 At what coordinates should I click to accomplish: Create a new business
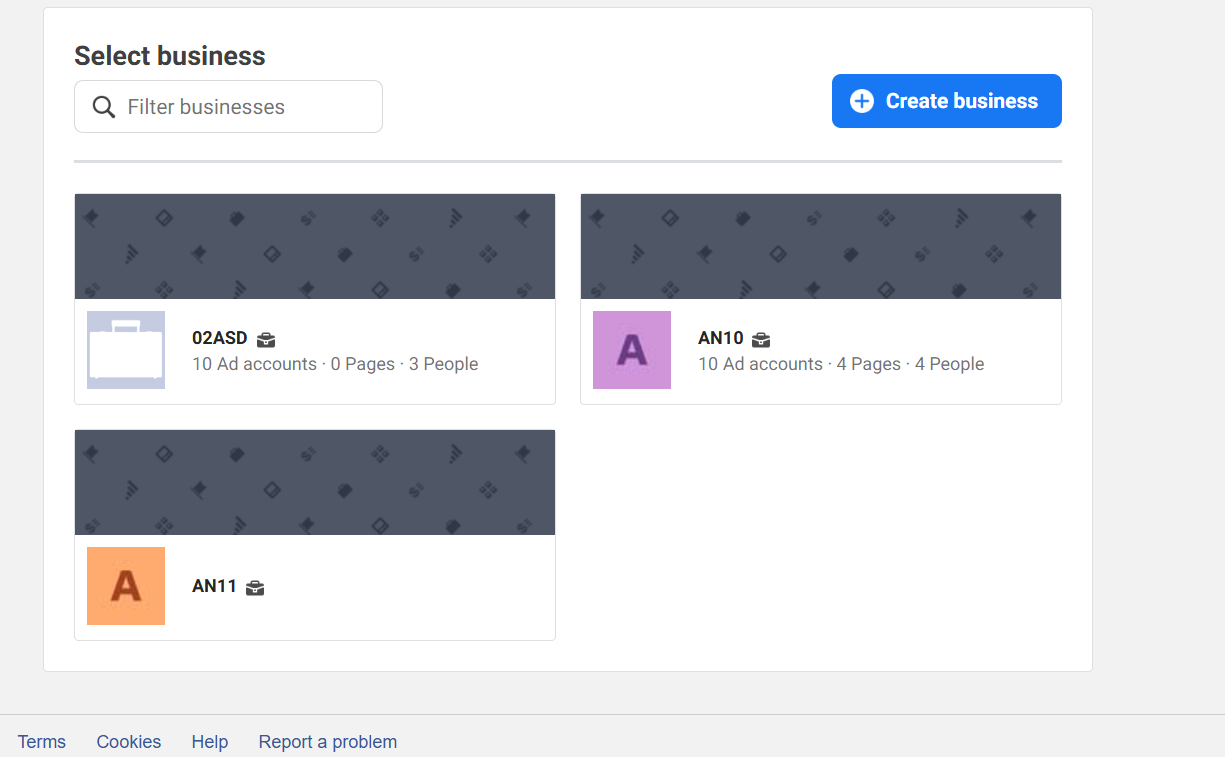click(947, 101)
